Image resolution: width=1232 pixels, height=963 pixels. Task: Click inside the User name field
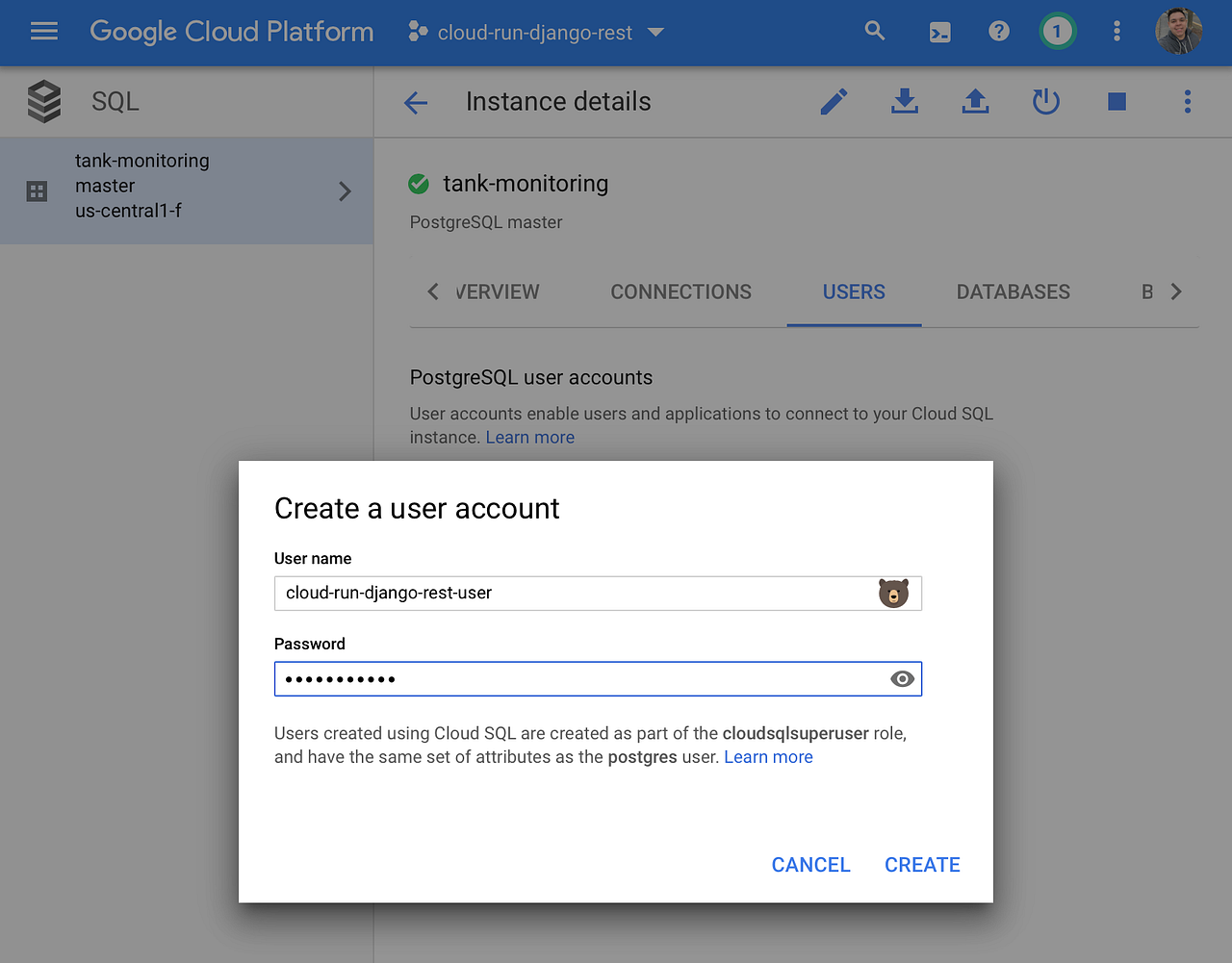pos(577,593)
